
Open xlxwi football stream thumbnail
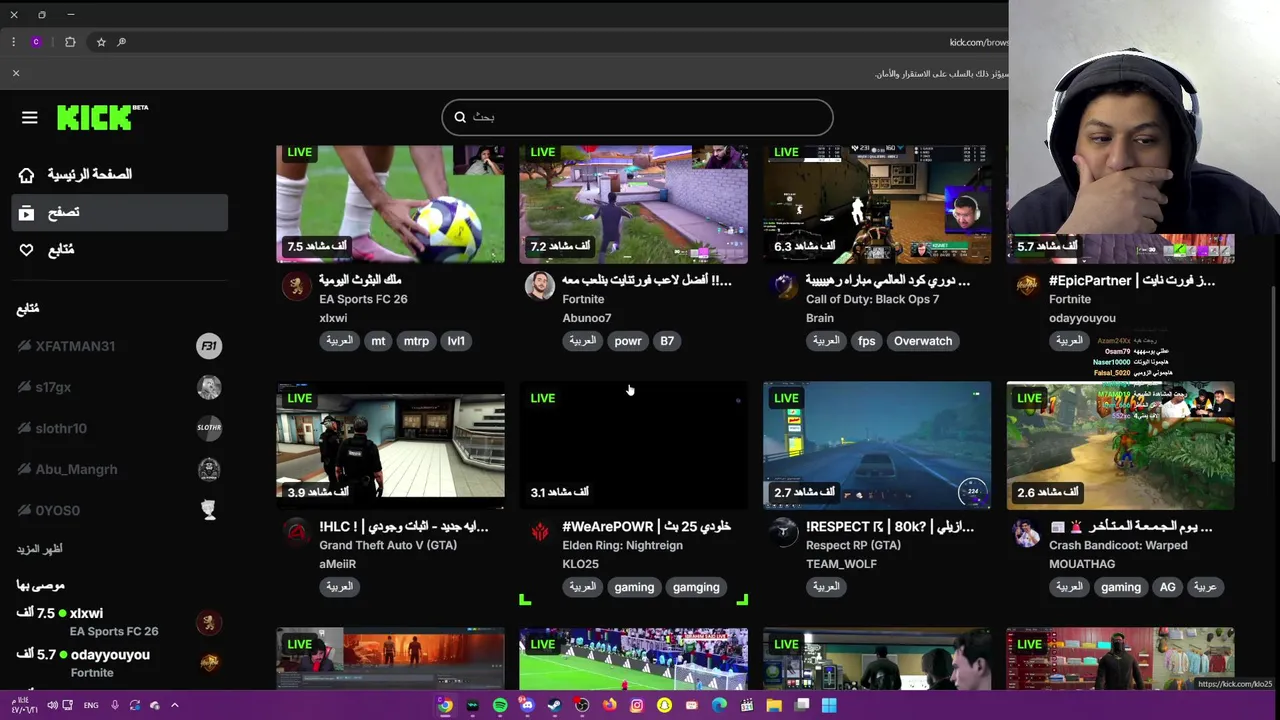point(390,204)
